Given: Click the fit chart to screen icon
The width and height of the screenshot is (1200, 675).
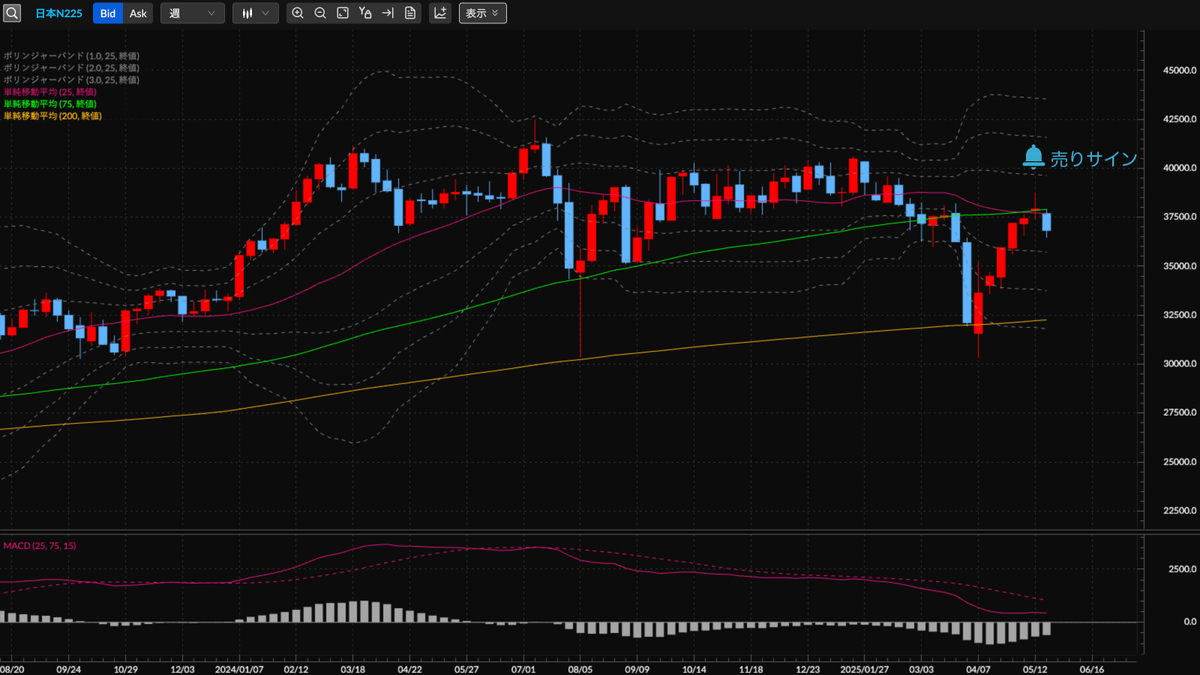Looking at the screenshot, I should (x=343, y=13).
